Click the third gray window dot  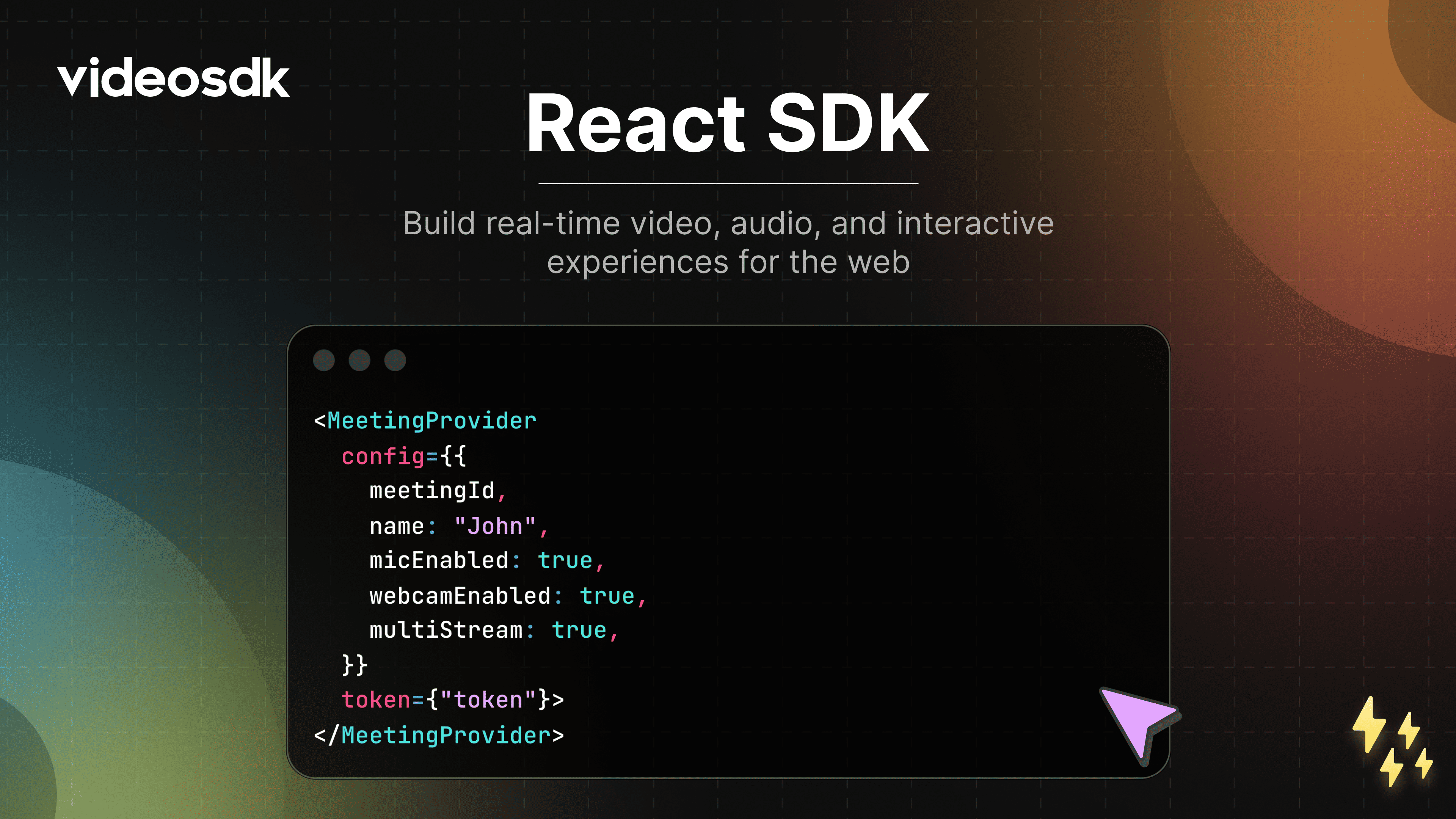tap(395, 360)
